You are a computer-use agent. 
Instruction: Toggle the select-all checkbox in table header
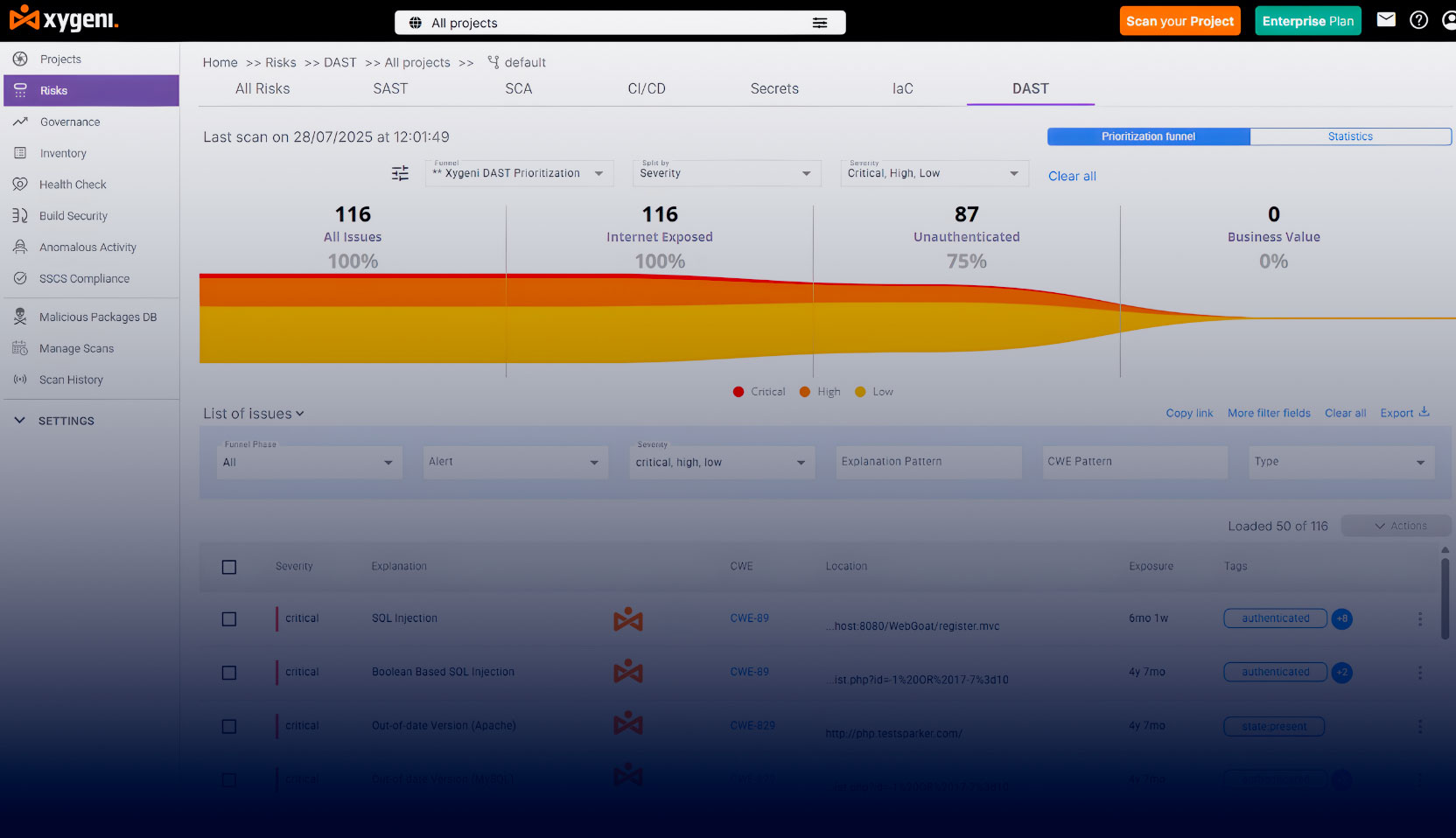tap(229, 567)
